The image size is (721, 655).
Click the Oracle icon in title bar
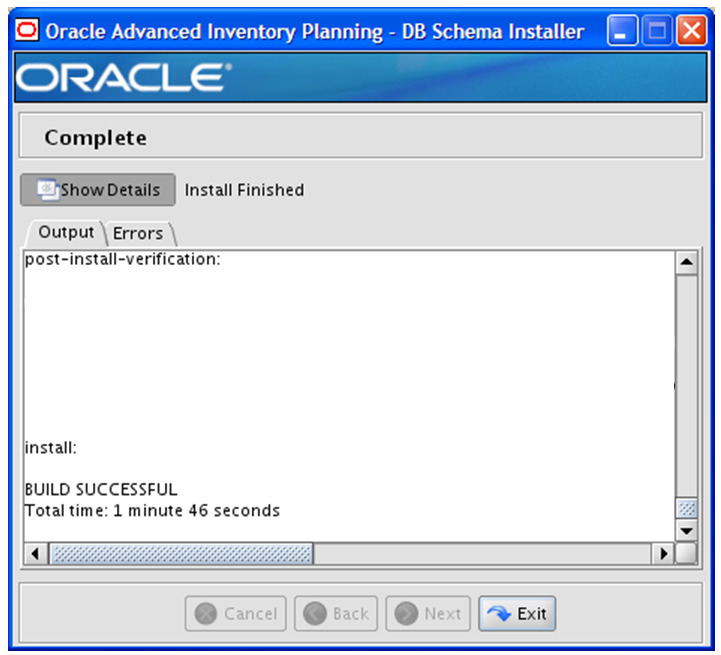coord(27,30)
